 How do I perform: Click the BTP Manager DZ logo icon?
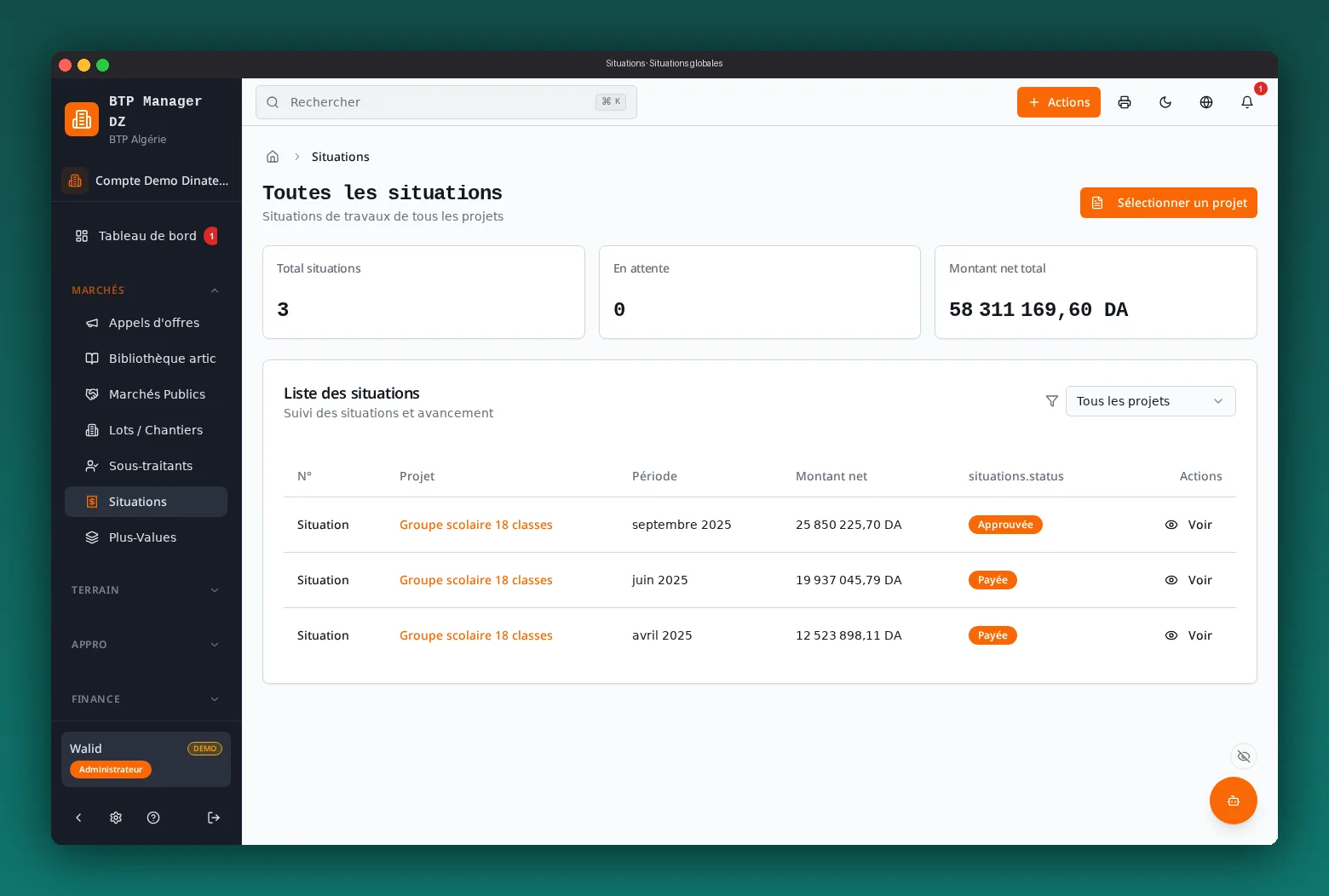pos(82,119)
